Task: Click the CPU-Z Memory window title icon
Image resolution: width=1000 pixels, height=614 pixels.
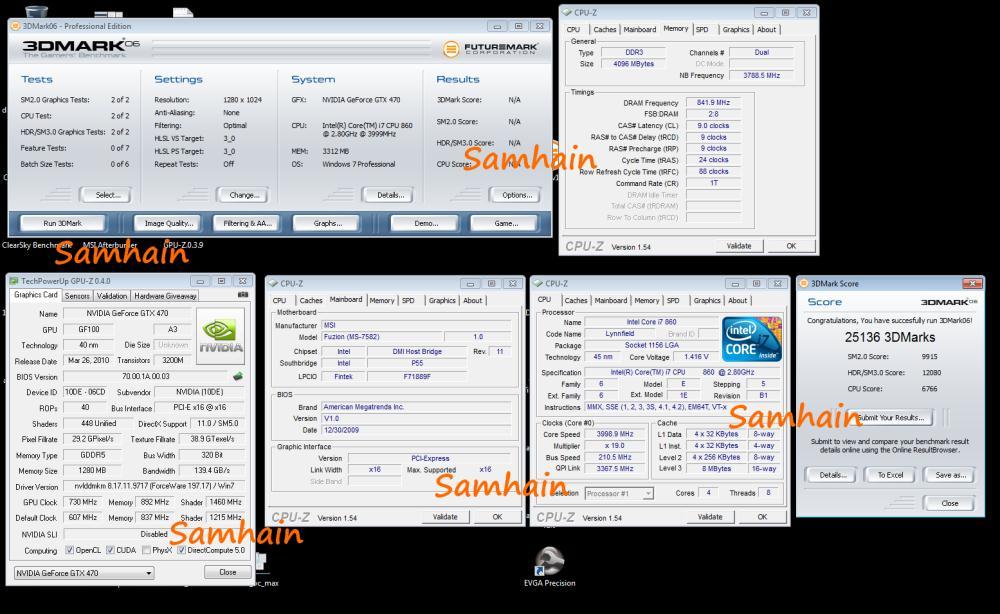Action: click(x=567, y=13)
